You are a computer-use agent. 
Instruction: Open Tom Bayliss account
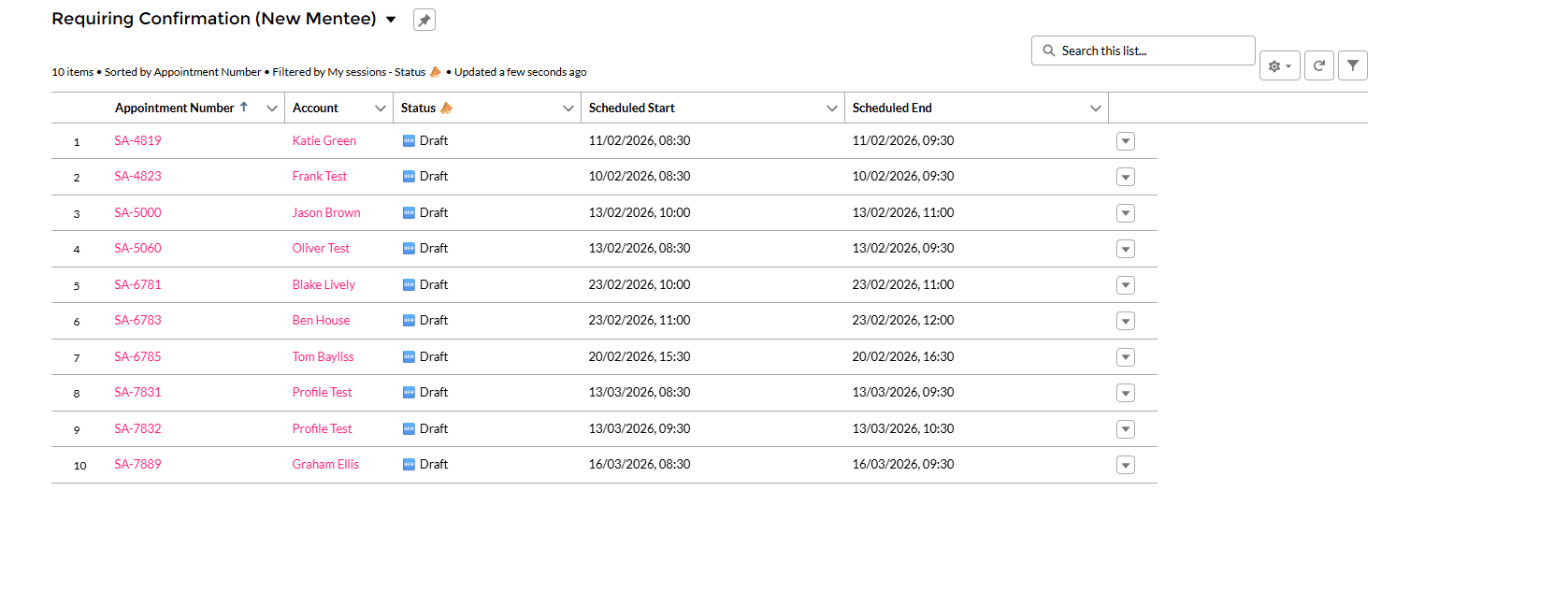point(324,356)
